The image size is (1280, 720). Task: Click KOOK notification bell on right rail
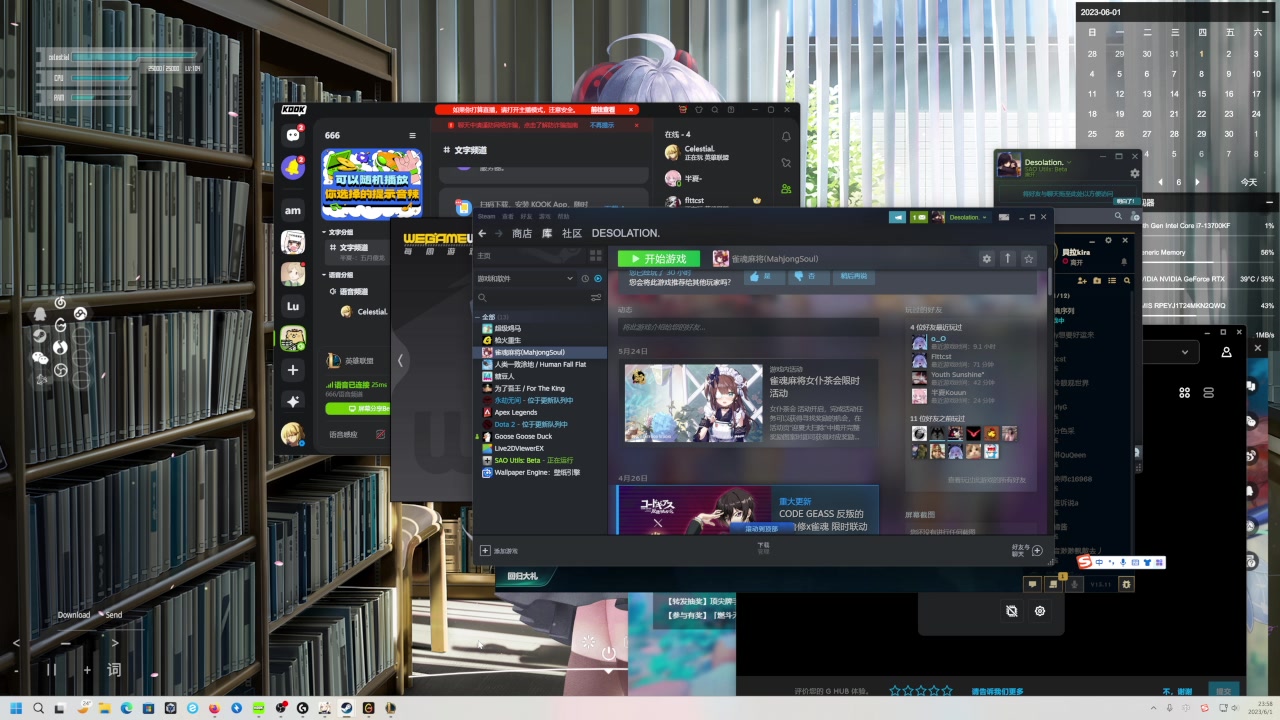(786, 136)
